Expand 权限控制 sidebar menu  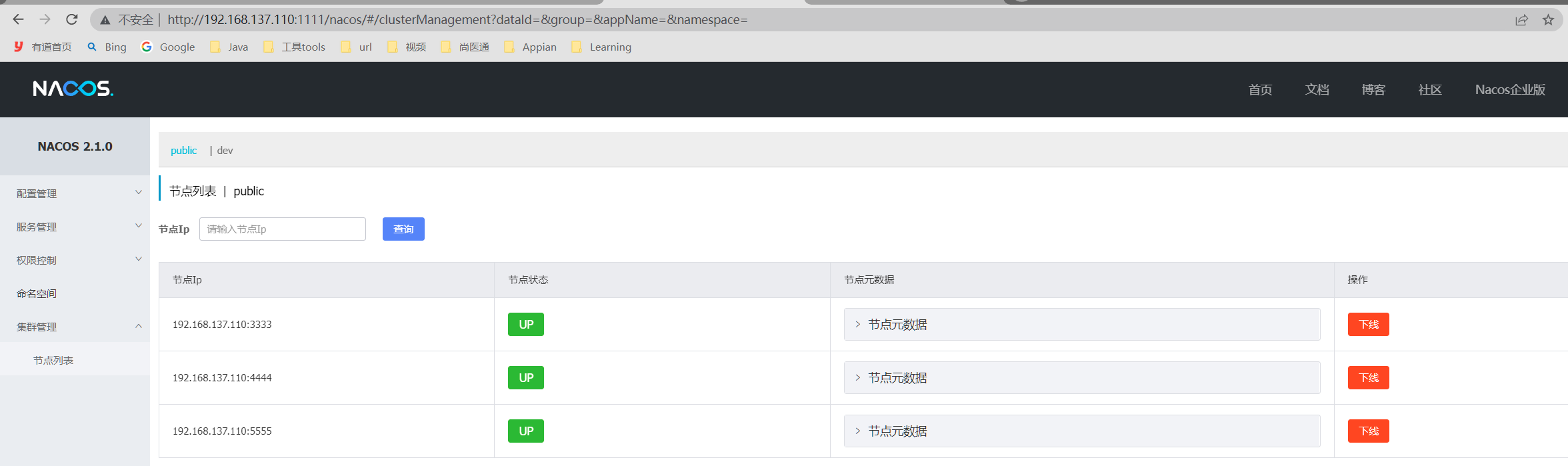pyautogui.click(x=75, y=260)
